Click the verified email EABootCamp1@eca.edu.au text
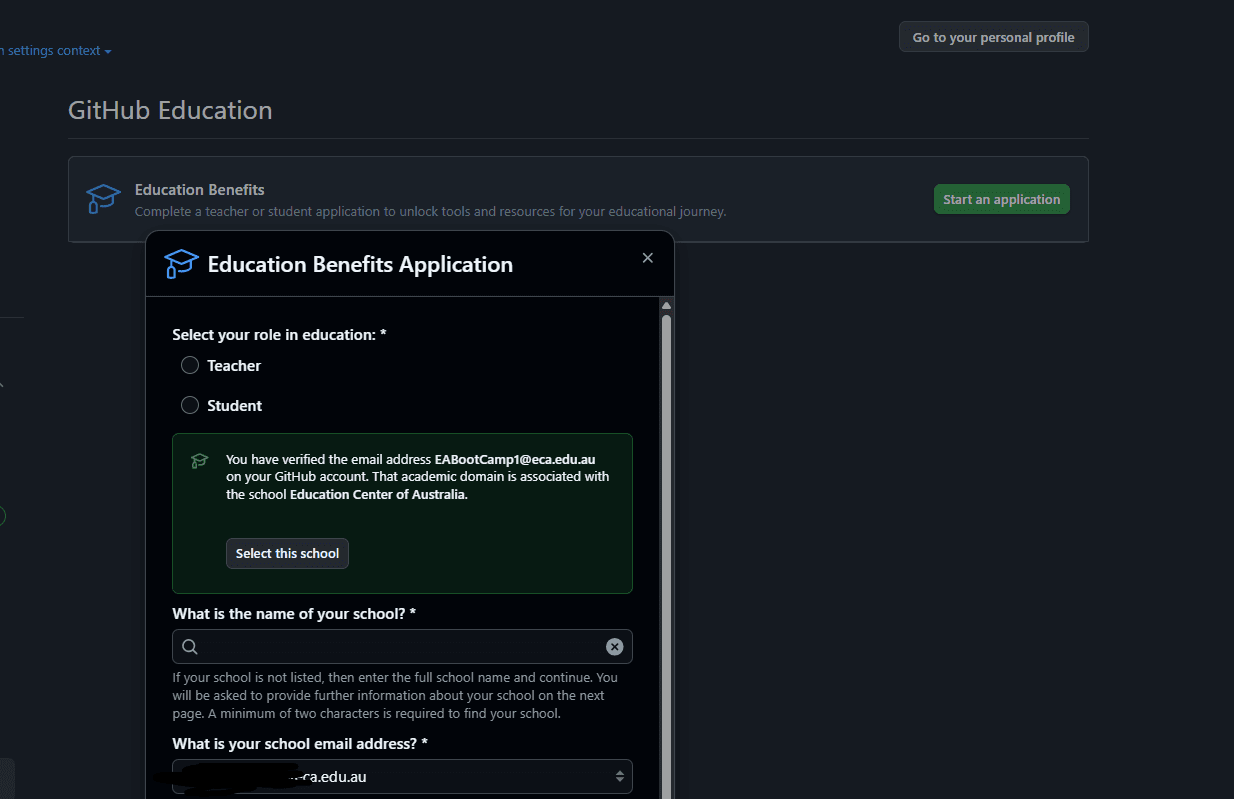Viewport: 1234px width, 799px height. (x=514, y=460)
